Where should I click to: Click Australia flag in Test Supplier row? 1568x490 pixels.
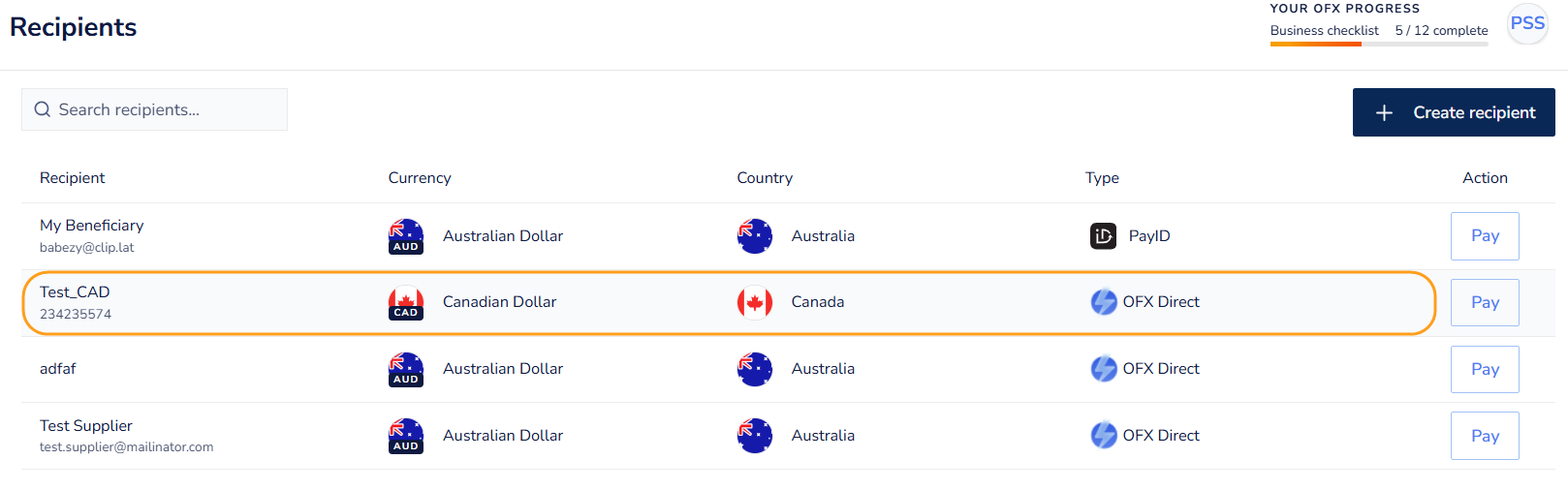755,436
